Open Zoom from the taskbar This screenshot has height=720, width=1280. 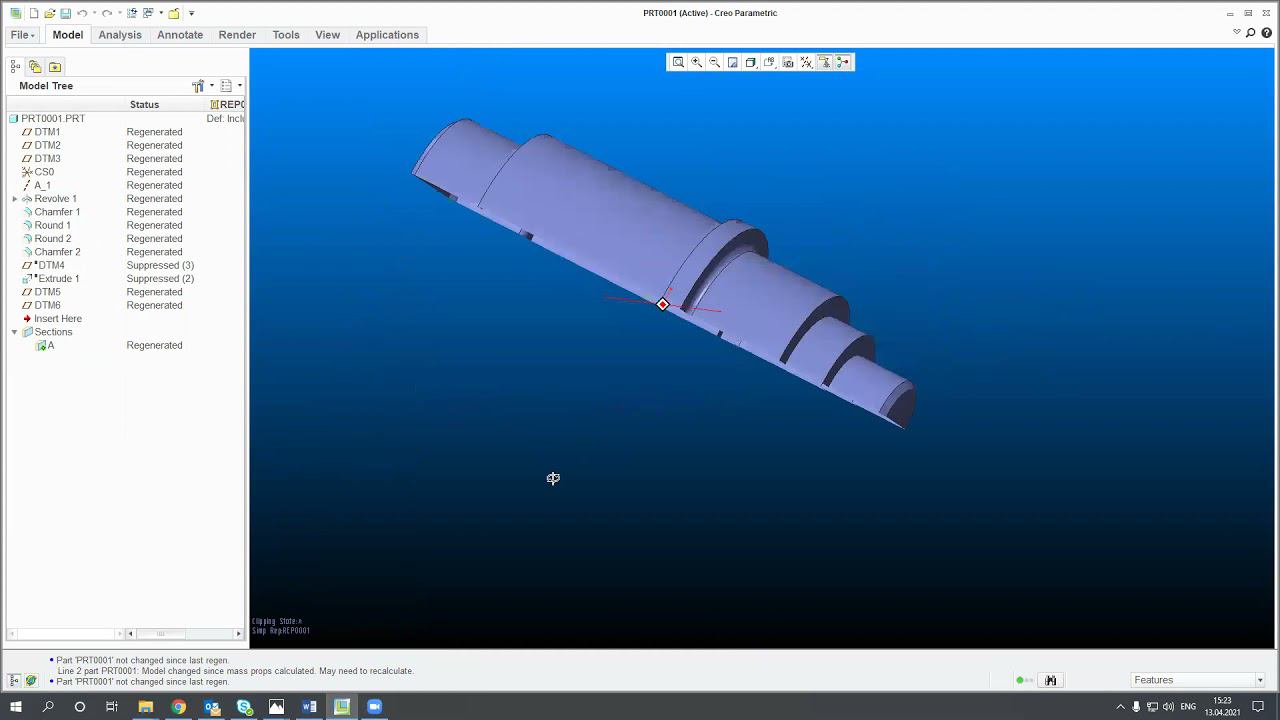coord(374,707)
